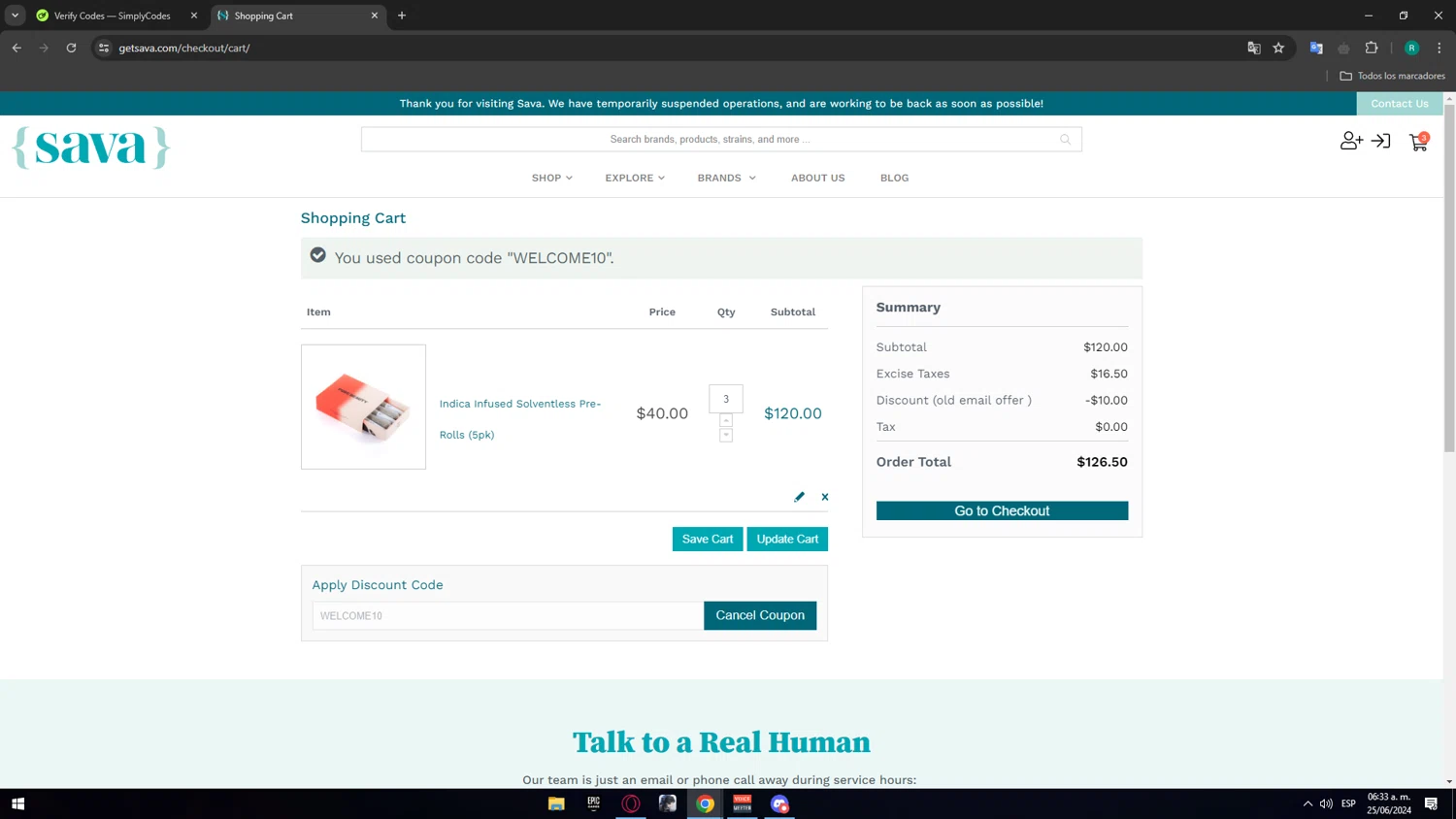Open the Google Translate extension icon
Viewport: 1456px width, 819px height.
1316,48
